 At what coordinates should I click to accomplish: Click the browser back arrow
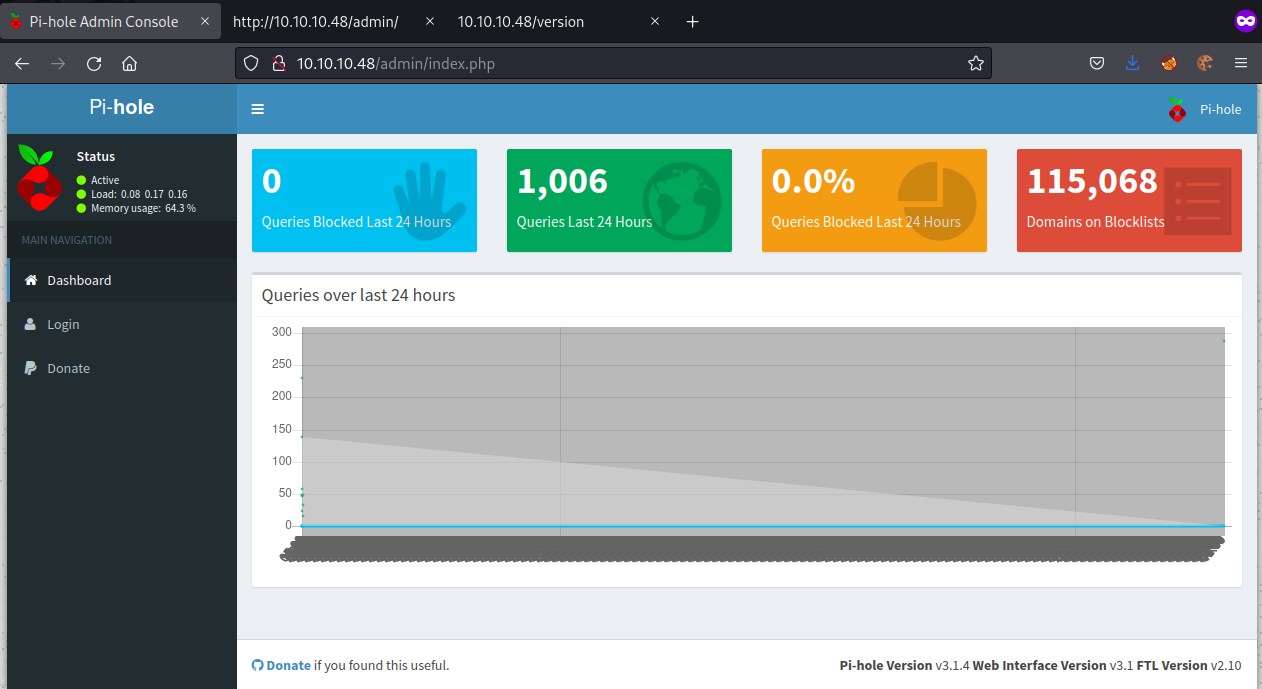pyautogui.click(x=22, y=64)
